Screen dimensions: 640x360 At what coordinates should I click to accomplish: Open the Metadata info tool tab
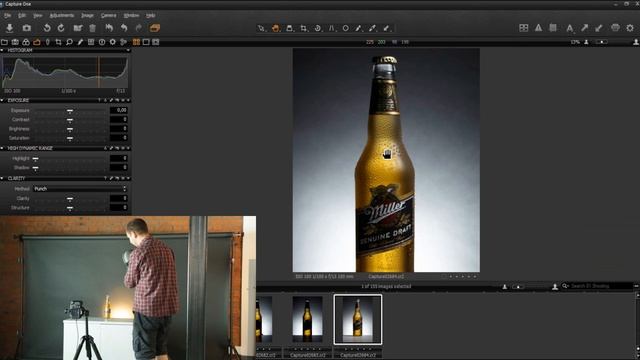[x=102, y=42]
